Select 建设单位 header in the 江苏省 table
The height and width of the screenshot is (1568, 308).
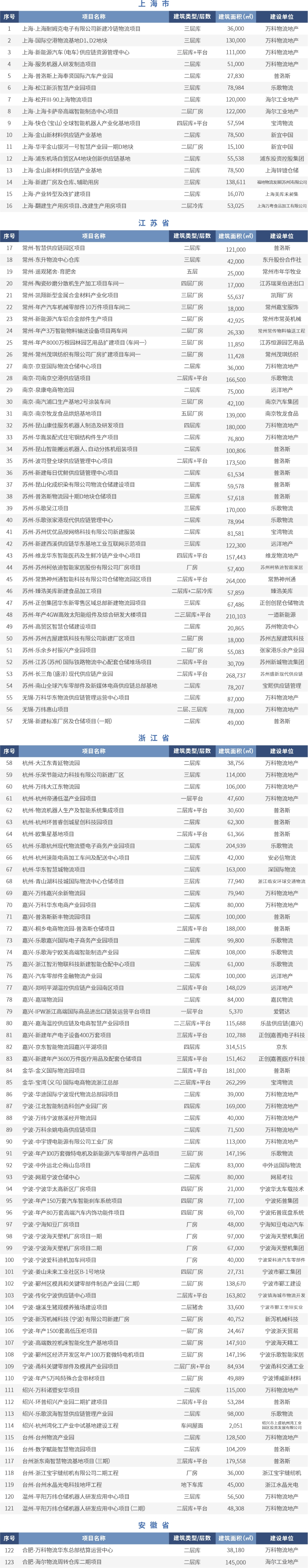point(282,236)
